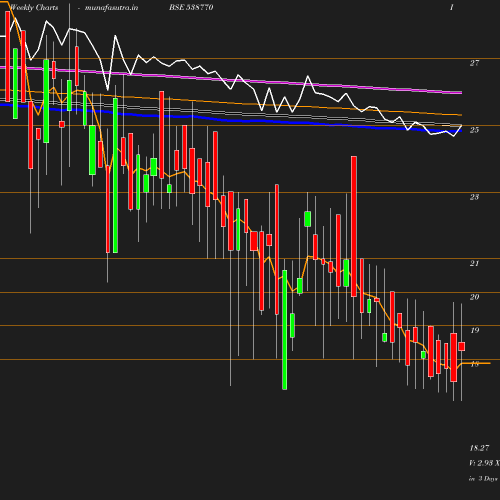Click the price axis label 27
Viewport: 500px width, 500px height.
[x=474, y=63]
